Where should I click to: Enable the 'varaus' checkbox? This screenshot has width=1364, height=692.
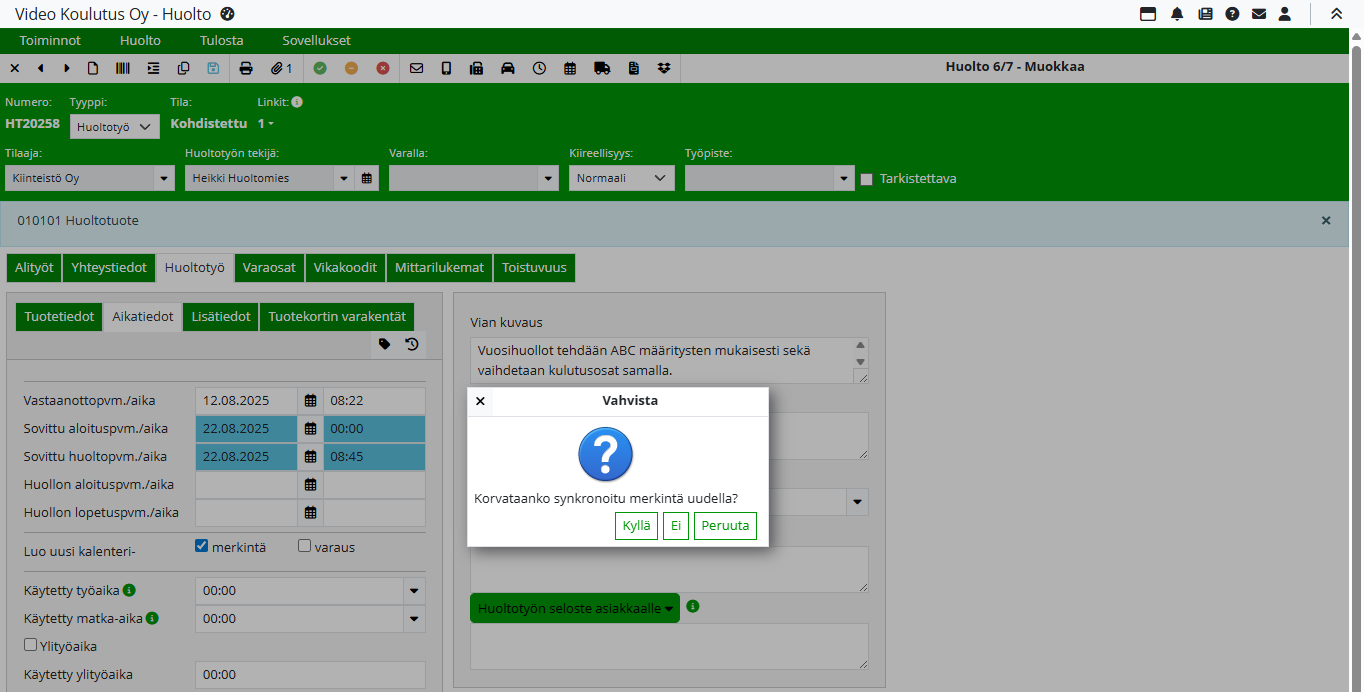pyautogui.click(x=305, y=546)
